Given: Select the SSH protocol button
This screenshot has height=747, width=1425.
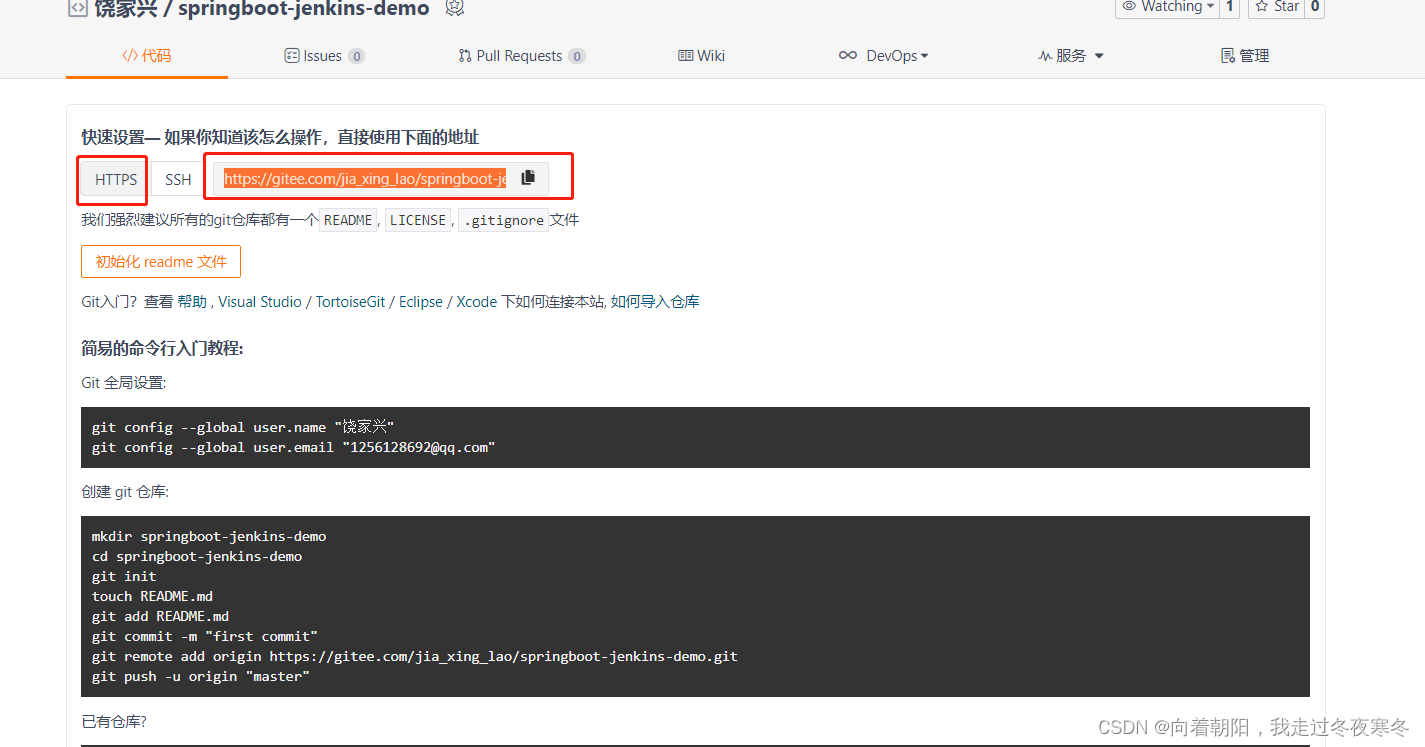Looking at the screenshot, I should coord(178,180).
